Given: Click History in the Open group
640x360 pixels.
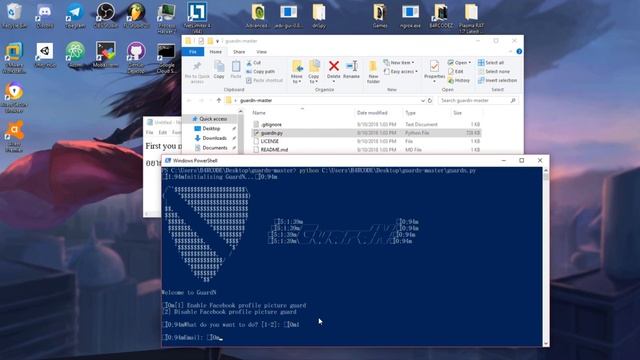Looking at the screenshot, I should tap(459, 80).
